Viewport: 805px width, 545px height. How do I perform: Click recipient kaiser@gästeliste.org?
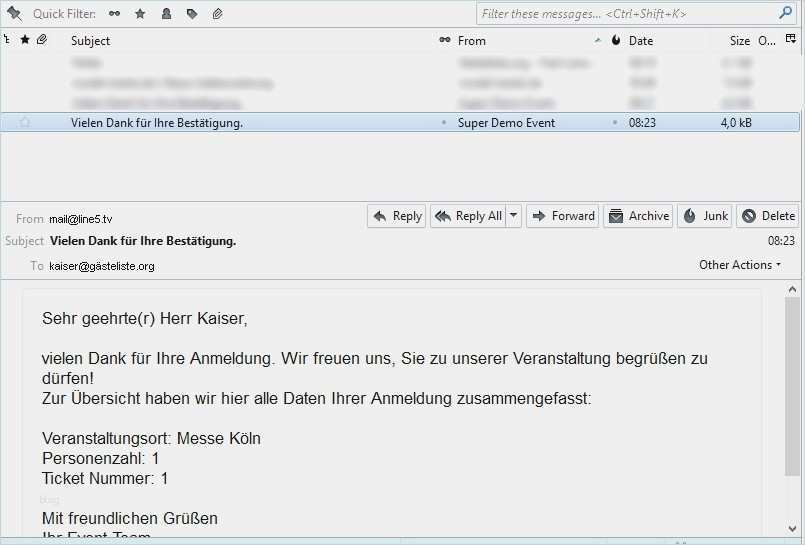102,266
